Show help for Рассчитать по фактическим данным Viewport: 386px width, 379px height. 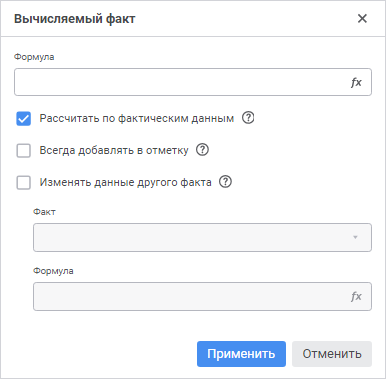[248, 118]
